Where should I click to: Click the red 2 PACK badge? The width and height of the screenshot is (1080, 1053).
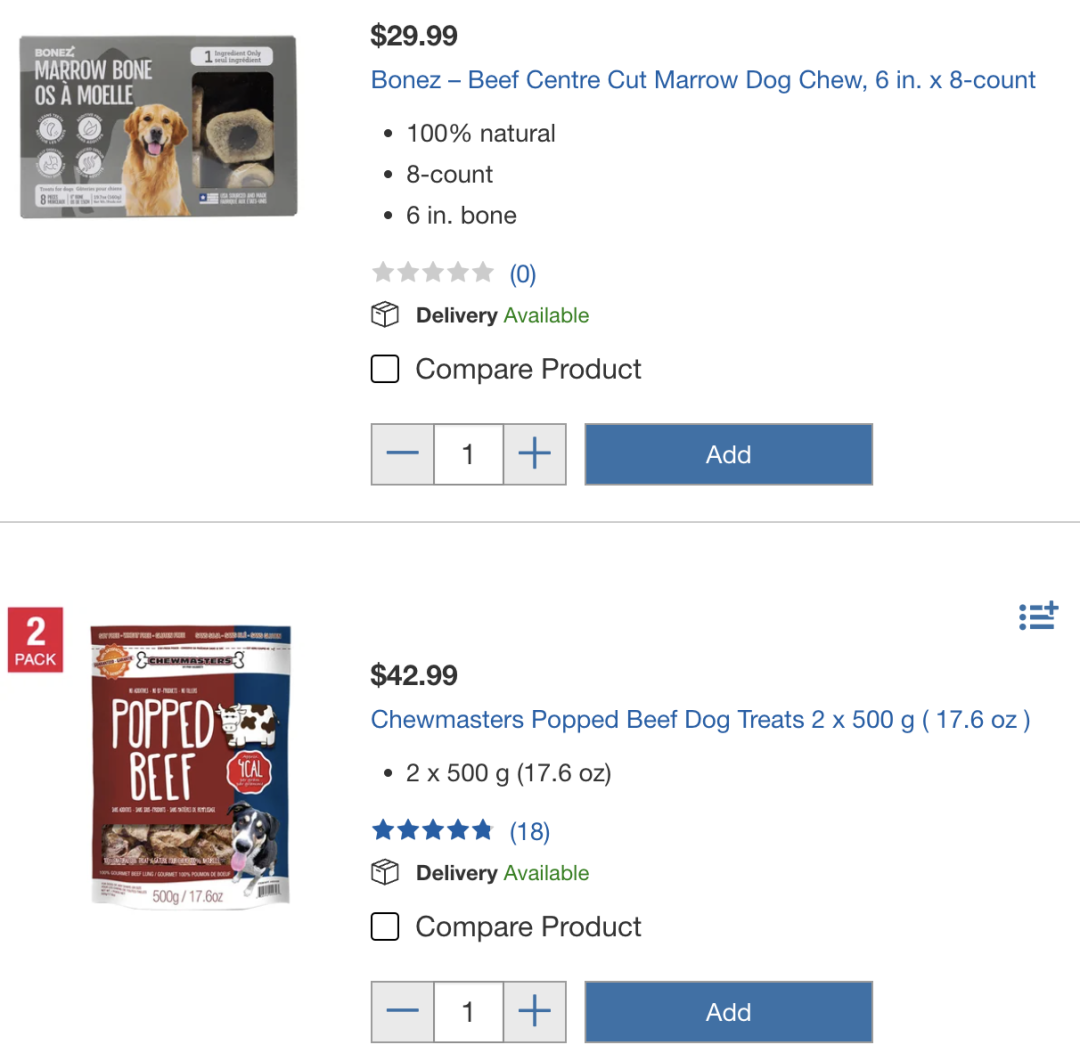35,640
